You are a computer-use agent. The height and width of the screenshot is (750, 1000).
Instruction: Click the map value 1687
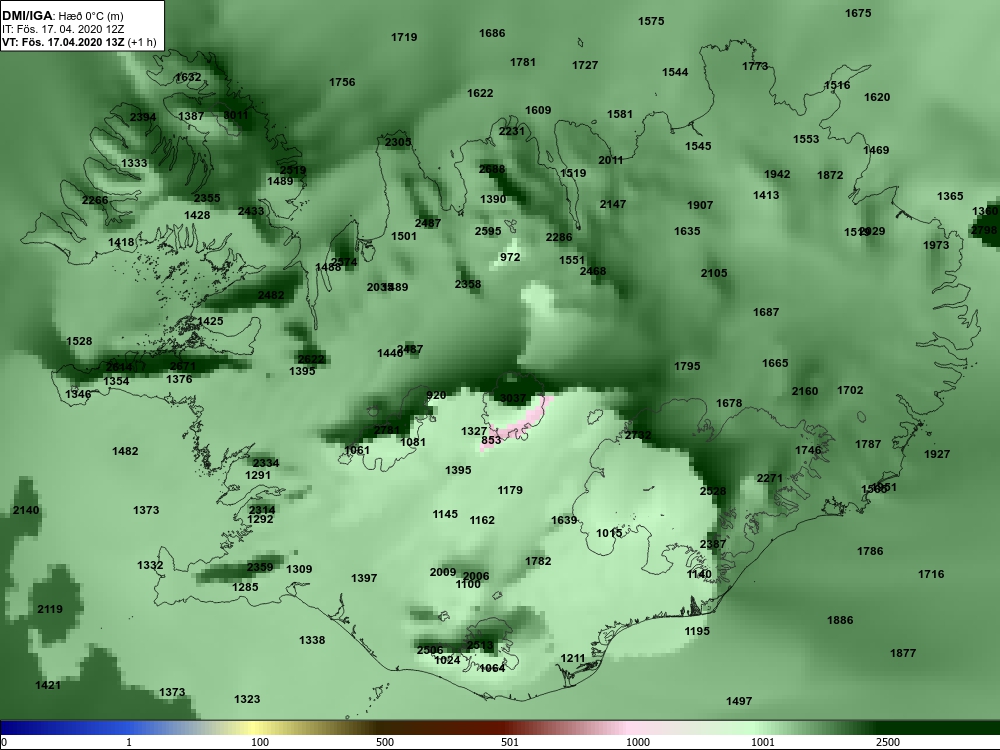click(766, 312)
